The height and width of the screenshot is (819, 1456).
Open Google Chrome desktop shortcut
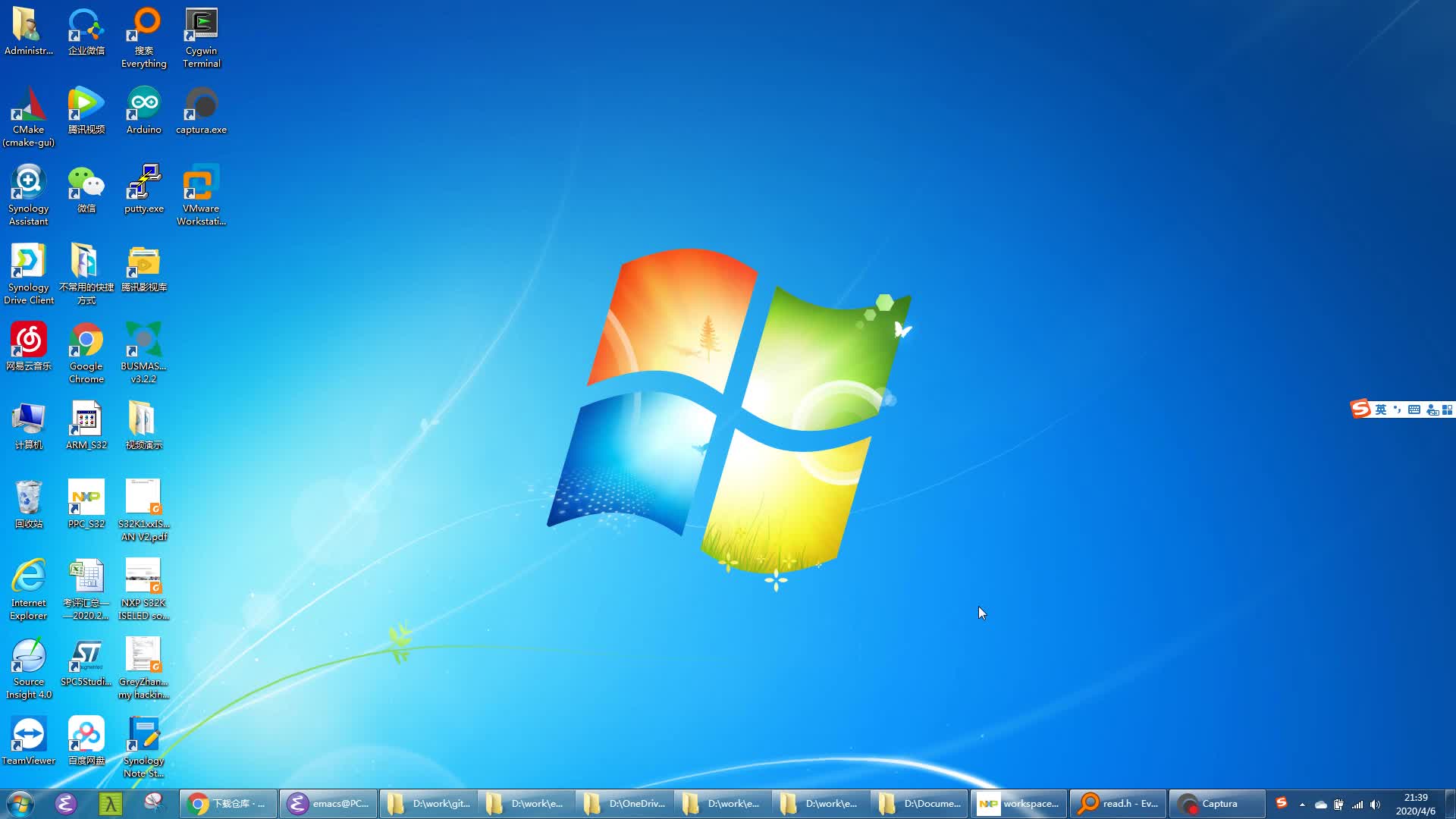(x=86, y=353)
